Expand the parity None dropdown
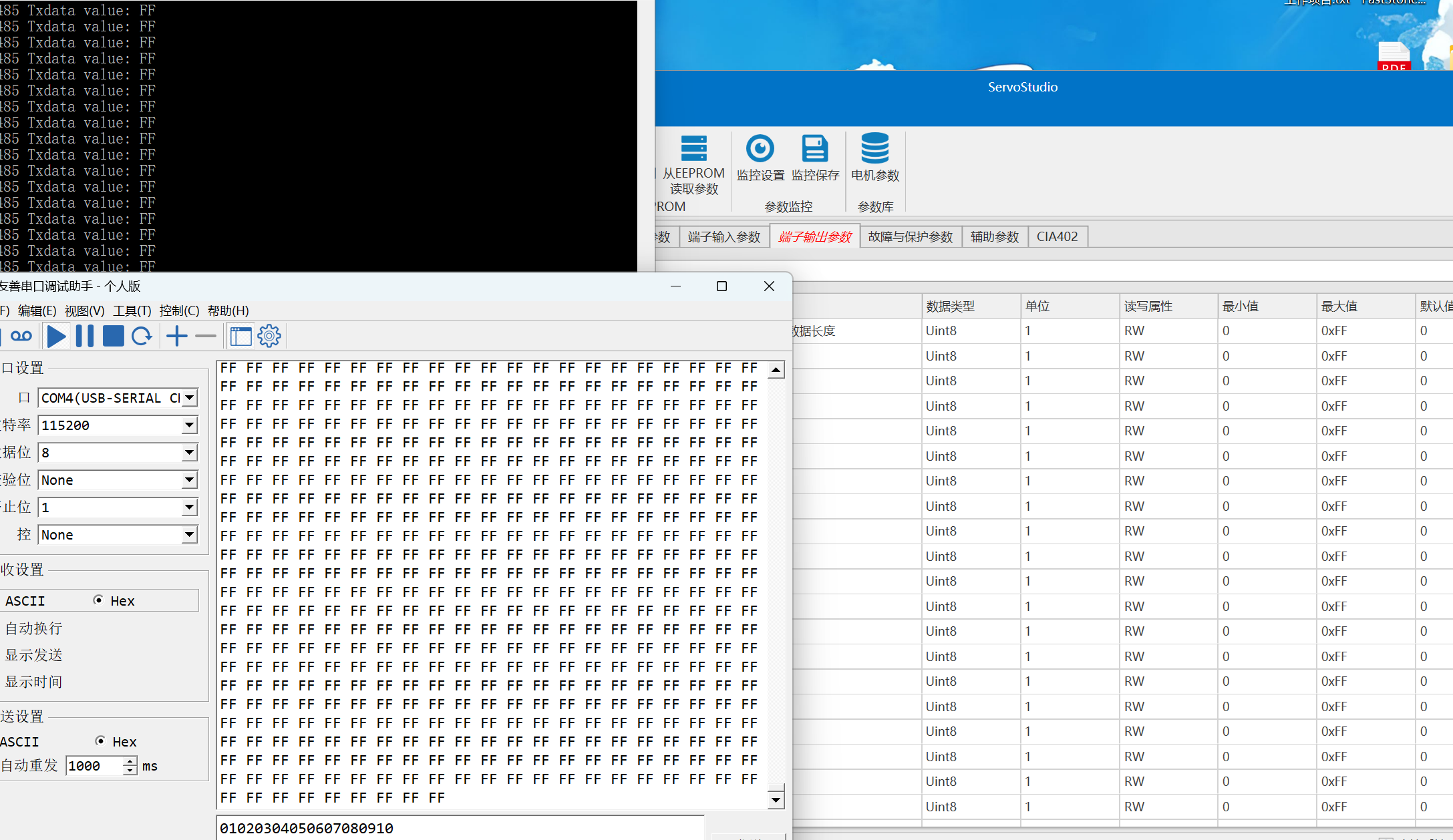This screenshot has height=840, width=1453. [x=190, y=480]
